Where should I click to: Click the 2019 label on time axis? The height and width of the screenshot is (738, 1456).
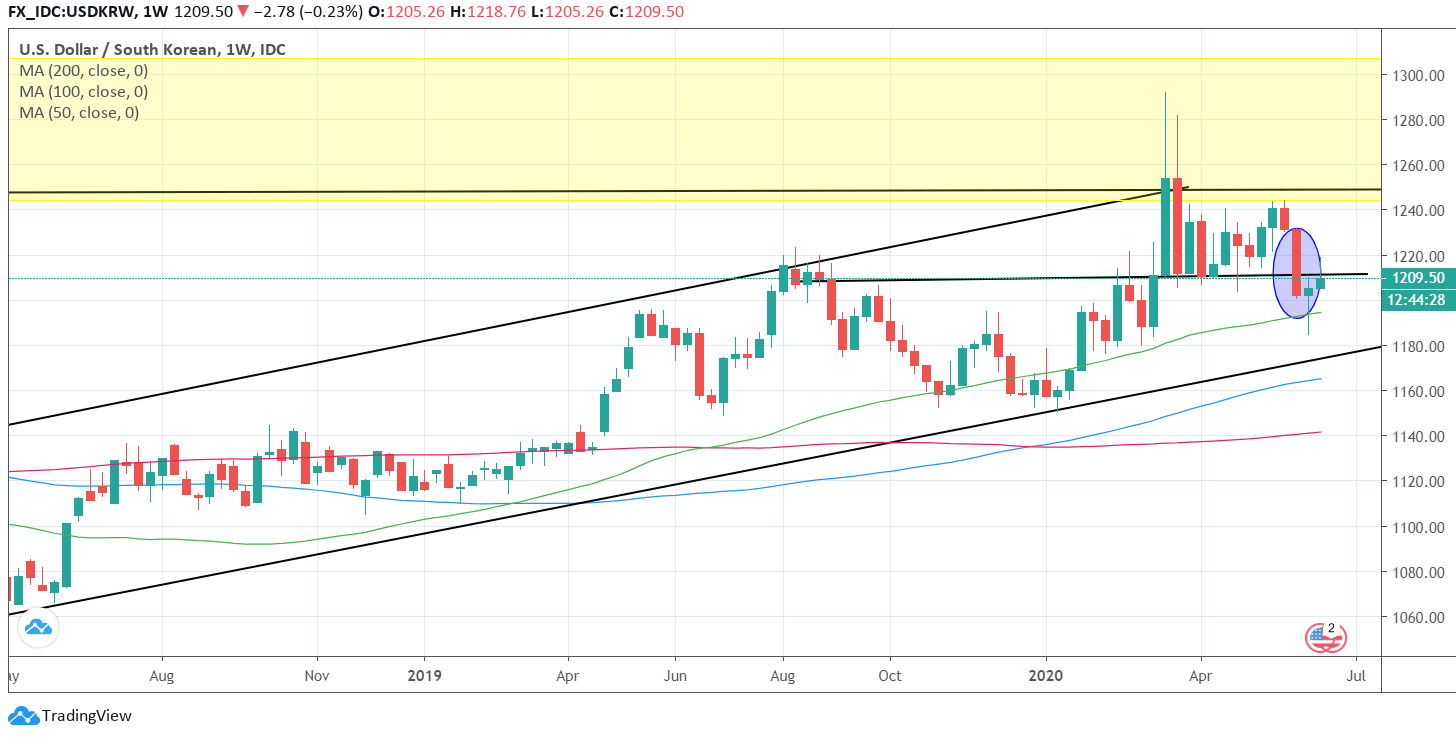tap(423, 675)
